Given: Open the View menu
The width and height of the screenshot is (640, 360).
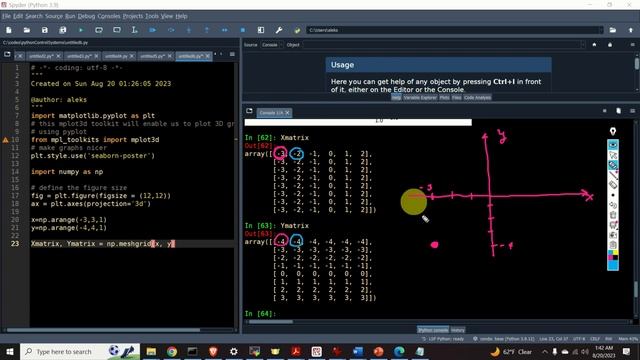Looking at the screenshot, I should pos(167,16).
